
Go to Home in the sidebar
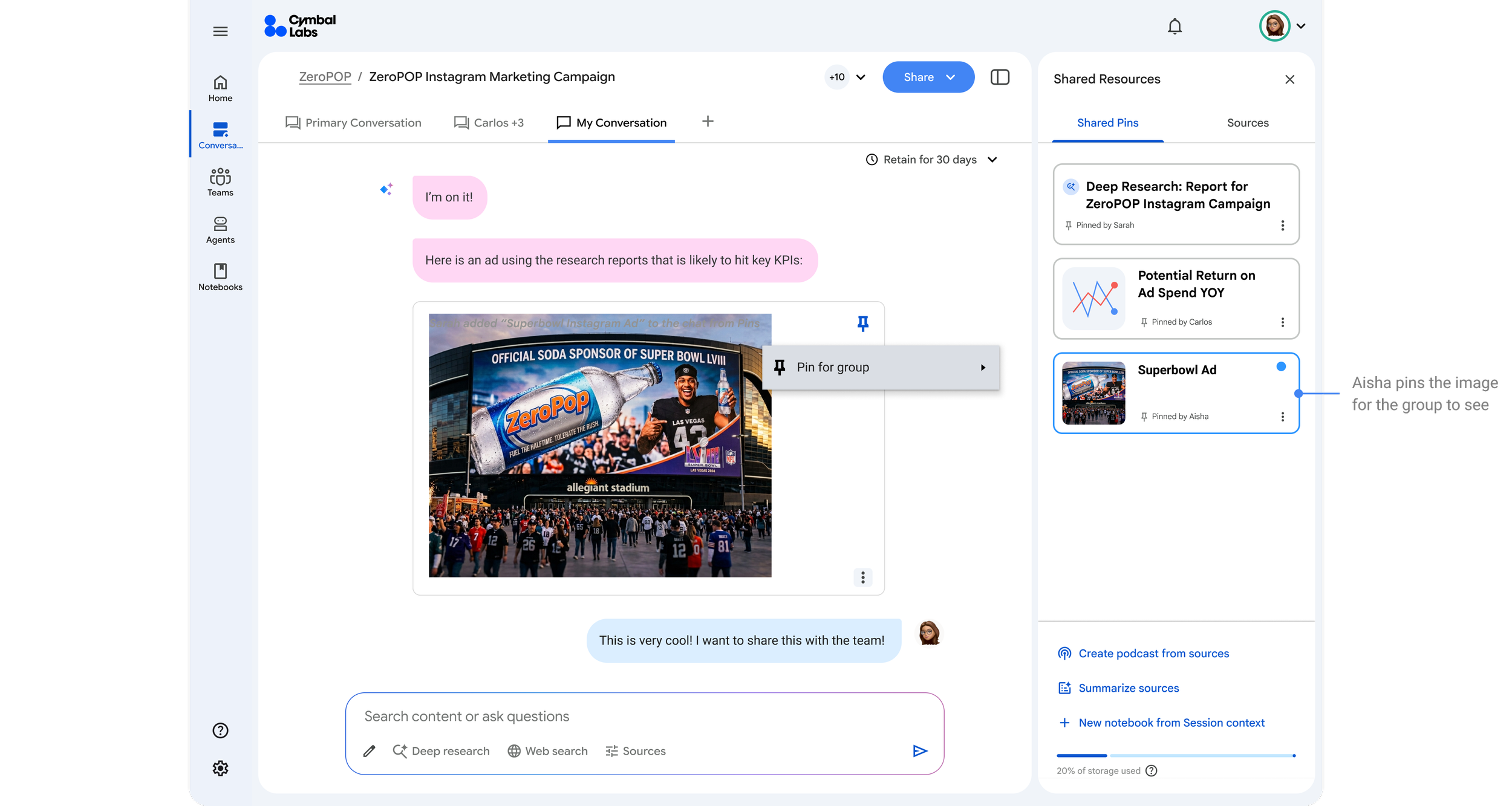(220, 88)
